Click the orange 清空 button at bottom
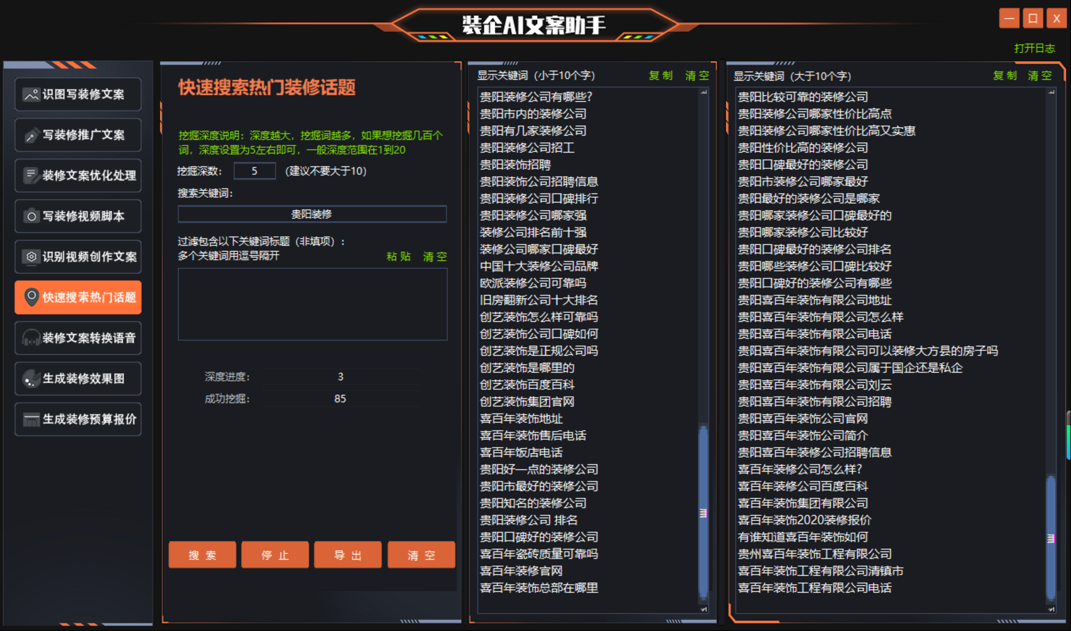The width and height of the screenshot is (1071, 631). pyautogui.click(x=421, y=555)
